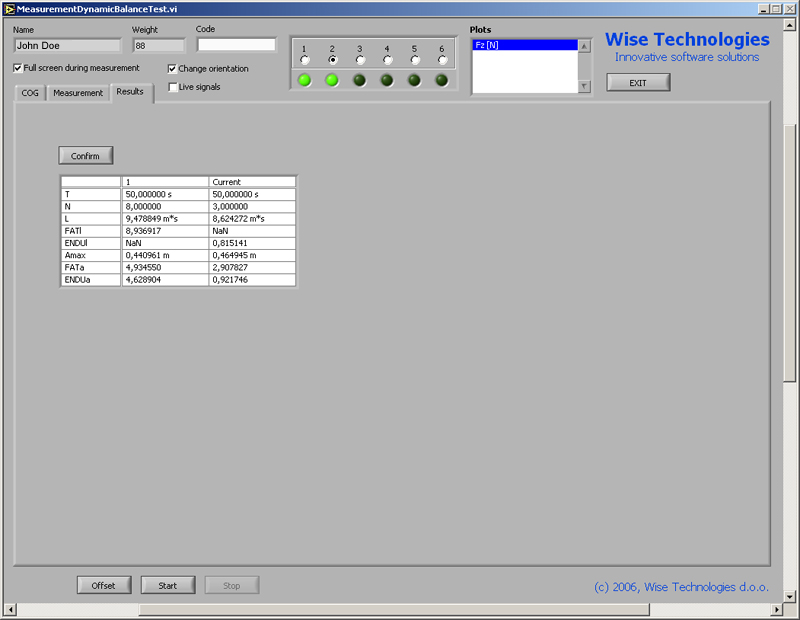Screen dimensions: 800x620
Task: Click the Plots list scroll up arrow
Action: (x=585, y=46)
